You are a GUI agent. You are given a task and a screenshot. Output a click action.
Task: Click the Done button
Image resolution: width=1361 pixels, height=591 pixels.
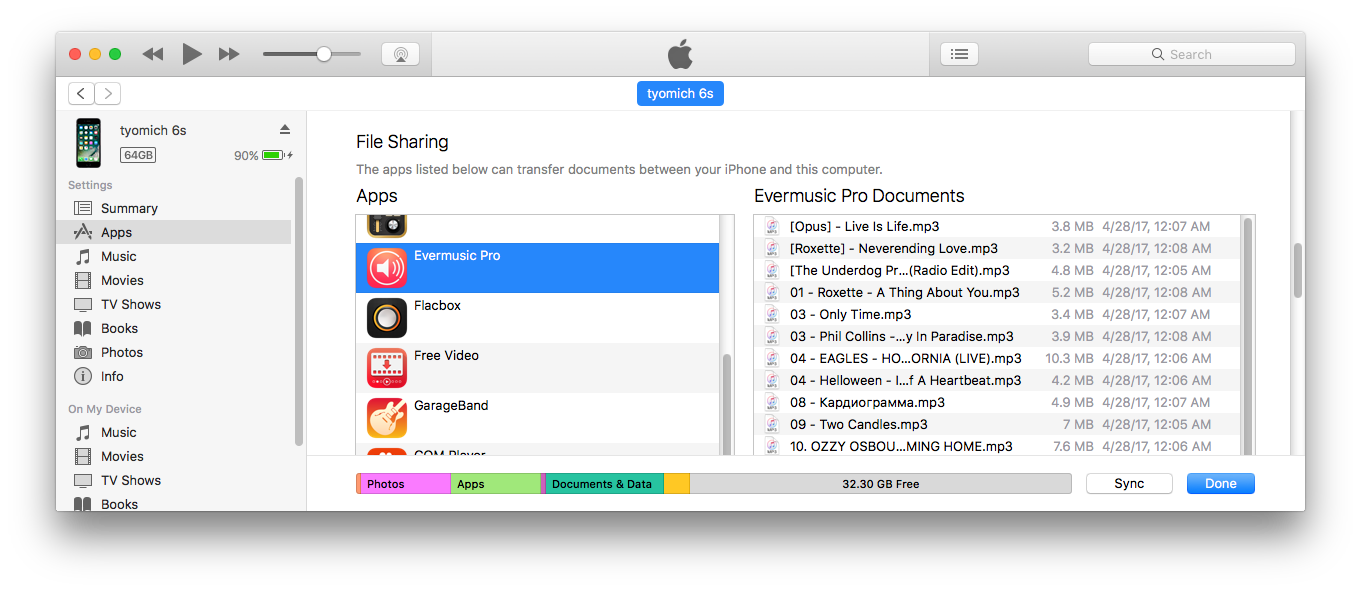pos(1220,483)
